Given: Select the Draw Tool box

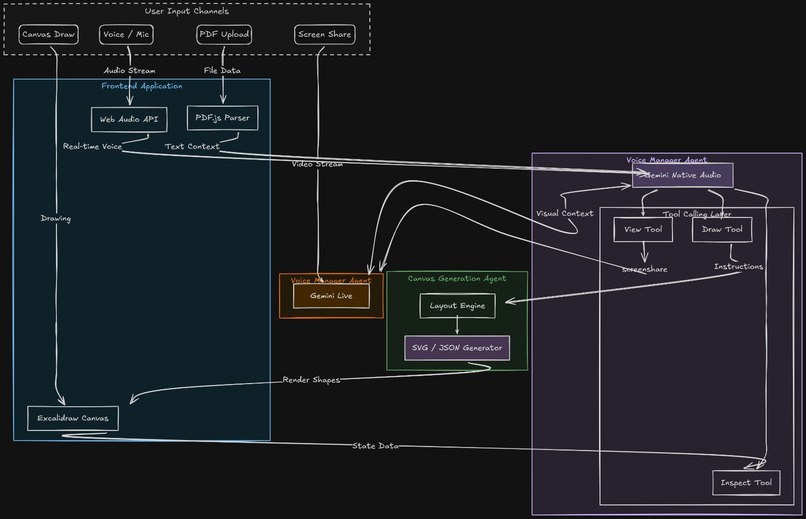Looking at the screenshot, I should (722, 230).
